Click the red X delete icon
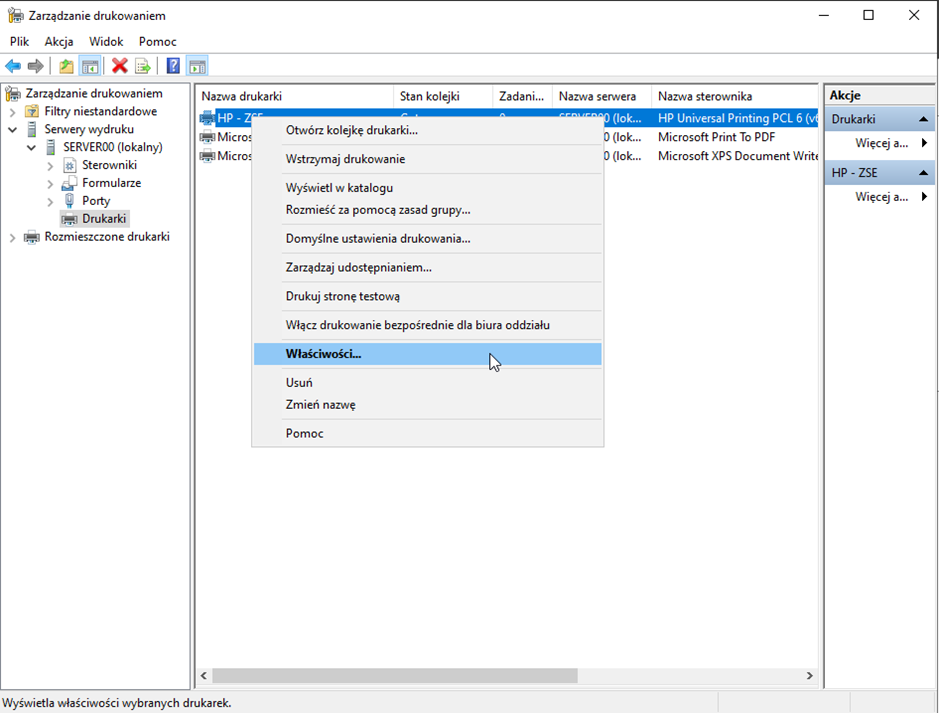Viewport: 939px width, 713px height. coord(120,66)
